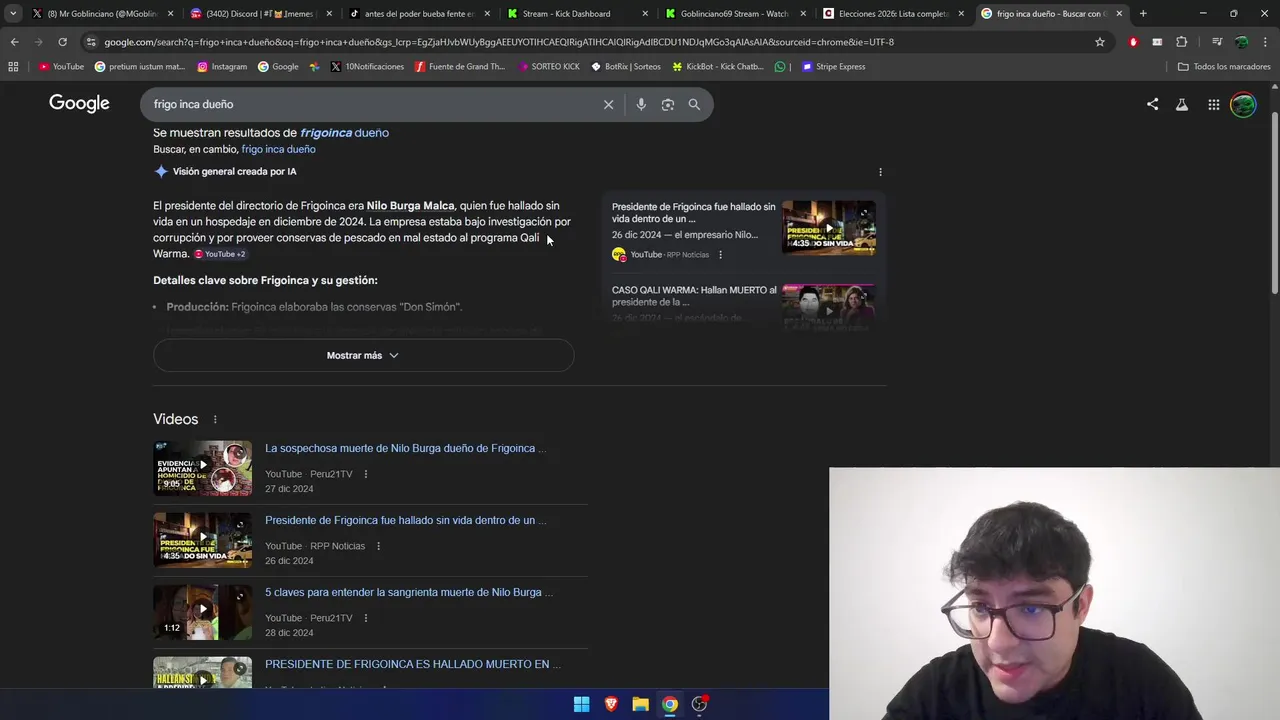Click the magnifier search button
Viewport: 1280px width, 720px height.
[x=694, y=104]
